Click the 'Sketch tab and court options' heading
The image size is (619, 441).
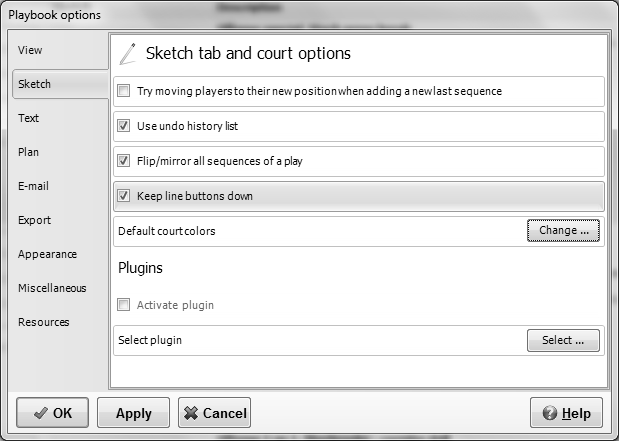pos(248,53)
